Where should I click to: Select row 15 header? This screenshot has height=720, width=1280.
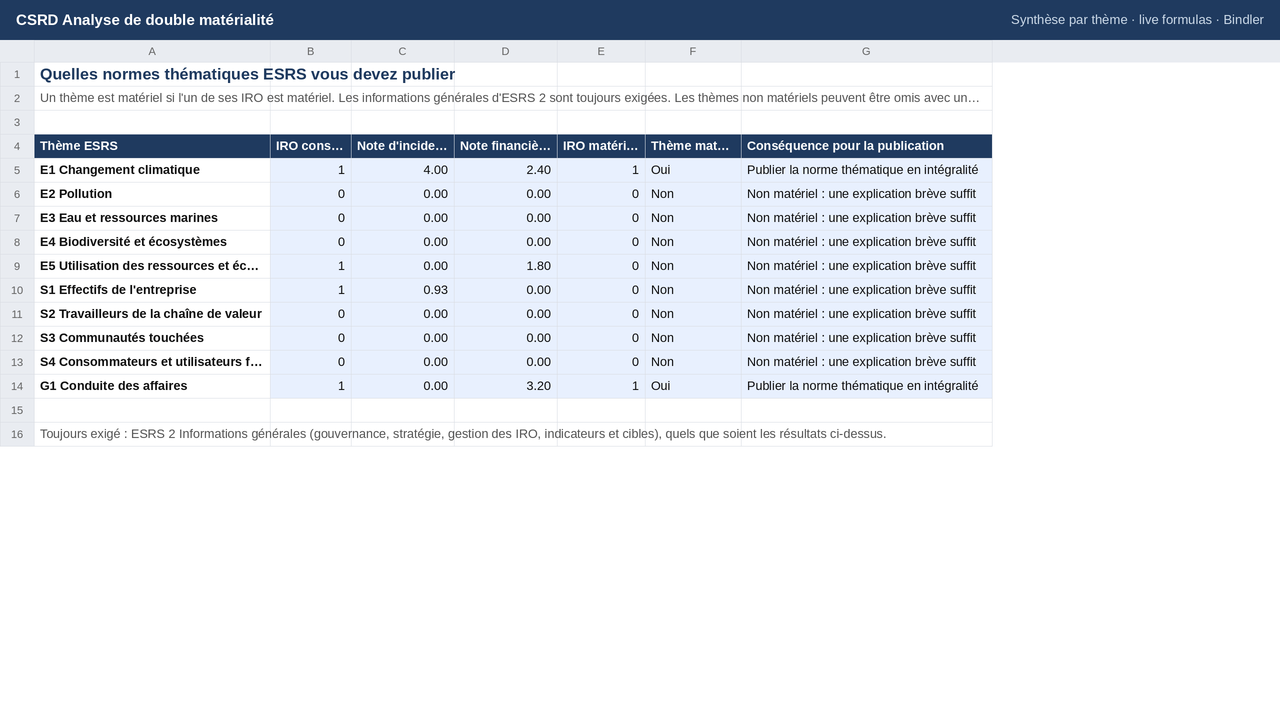pyautogui.click(x=17, y=410)
